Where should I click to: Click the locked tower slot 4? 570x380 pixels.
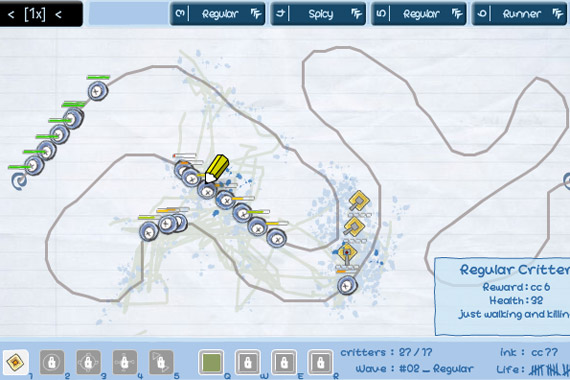[x=125, y=362]
